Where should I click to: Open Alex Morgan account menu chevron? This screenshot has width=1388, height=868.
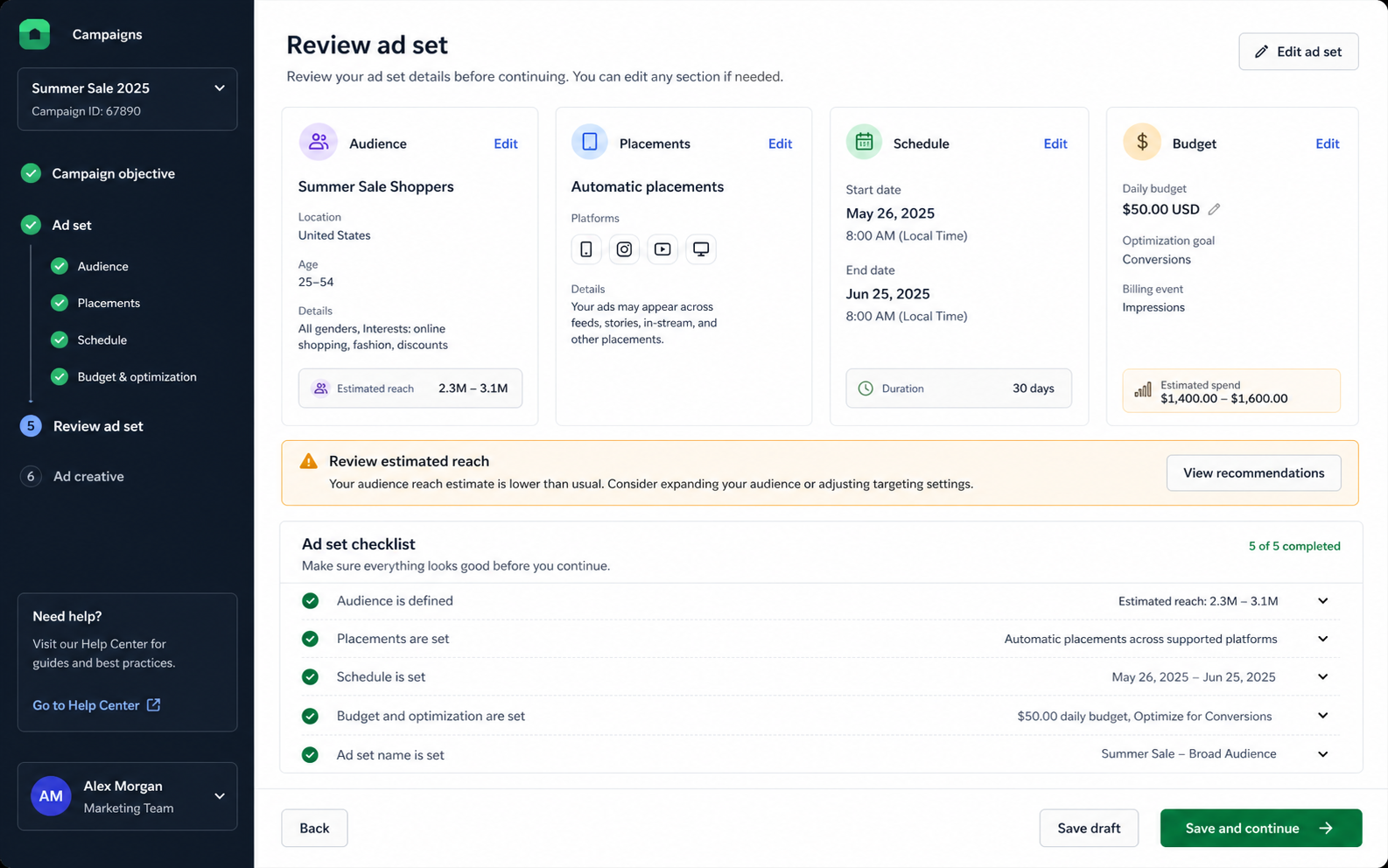(220, 796)
